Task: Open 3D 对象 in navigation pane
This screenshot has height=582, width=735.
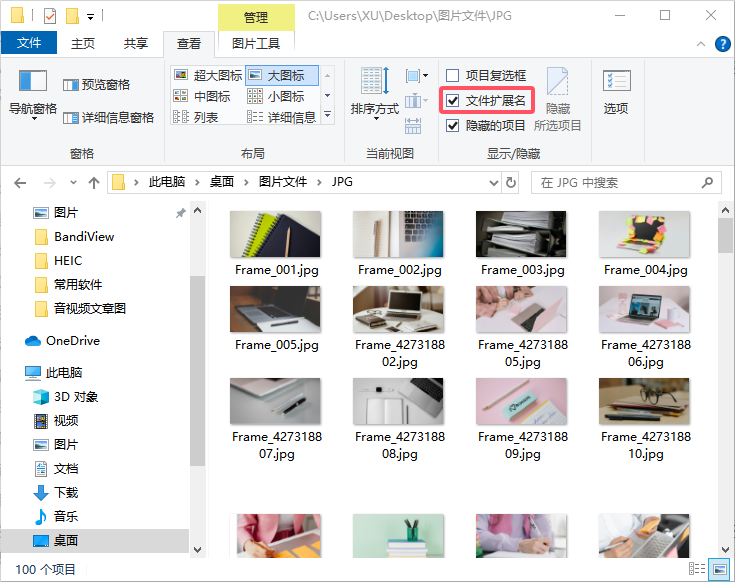Action: [x=66, y=397]
